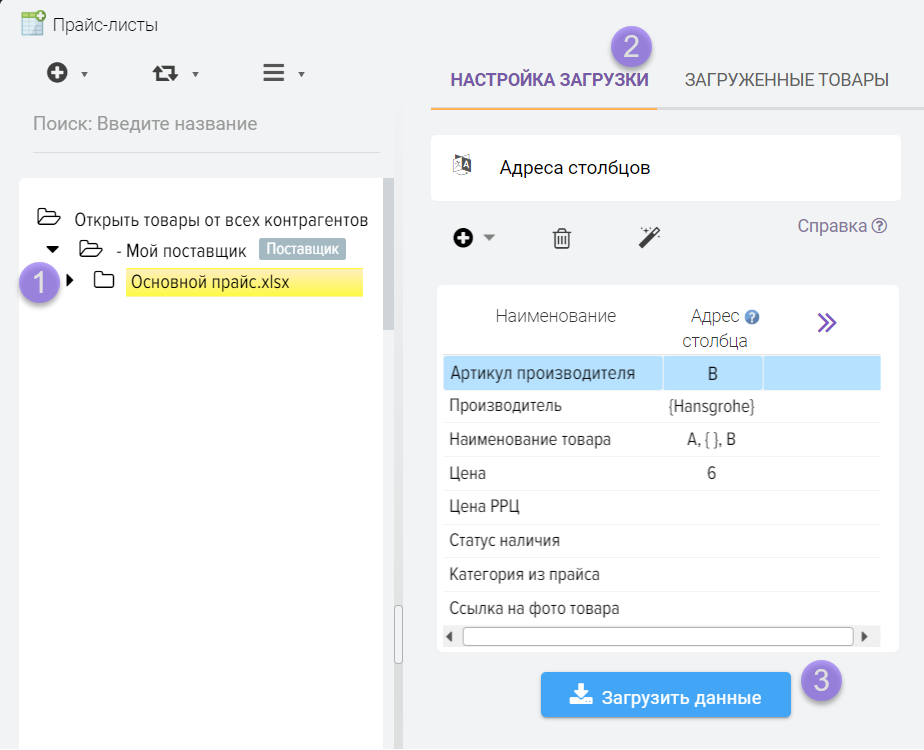Switch to the Загруженные товары tab
Image resolution: width=924 pixels, height=750 pixels.
(786, 80)
